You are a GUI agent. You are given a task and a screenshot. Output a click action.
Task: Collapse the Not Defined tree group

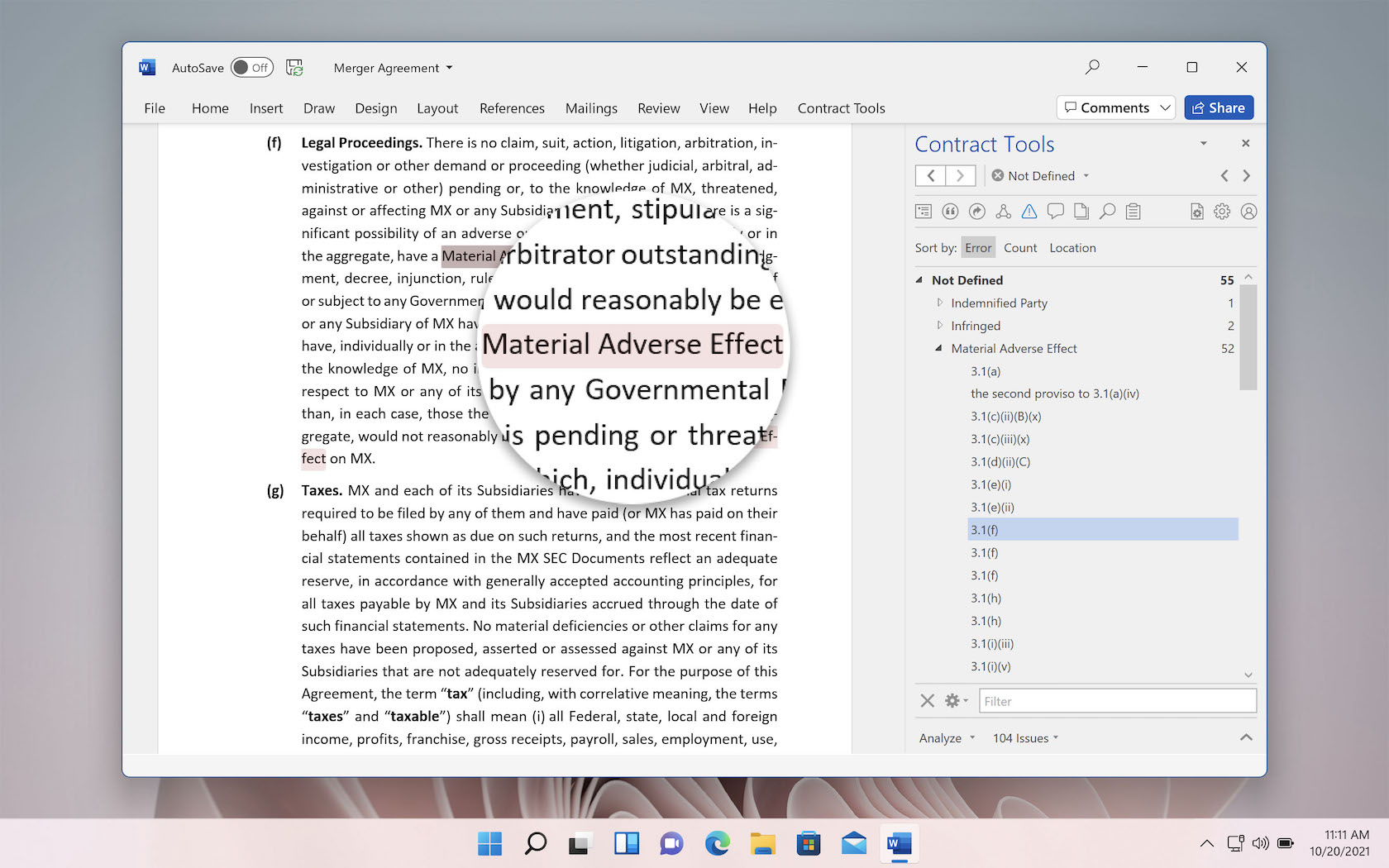click(x=919, y=280)
